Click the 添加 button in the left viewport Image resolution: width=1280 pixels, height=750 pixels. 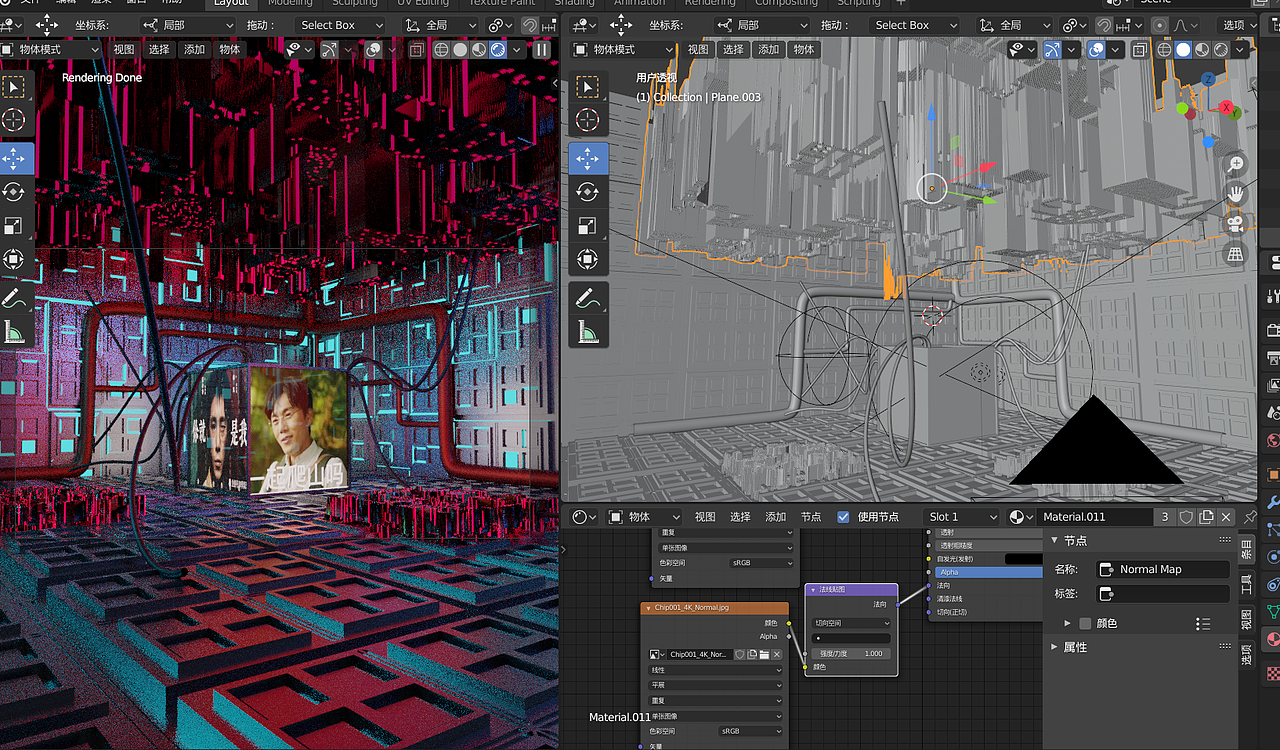coord(194,49)
